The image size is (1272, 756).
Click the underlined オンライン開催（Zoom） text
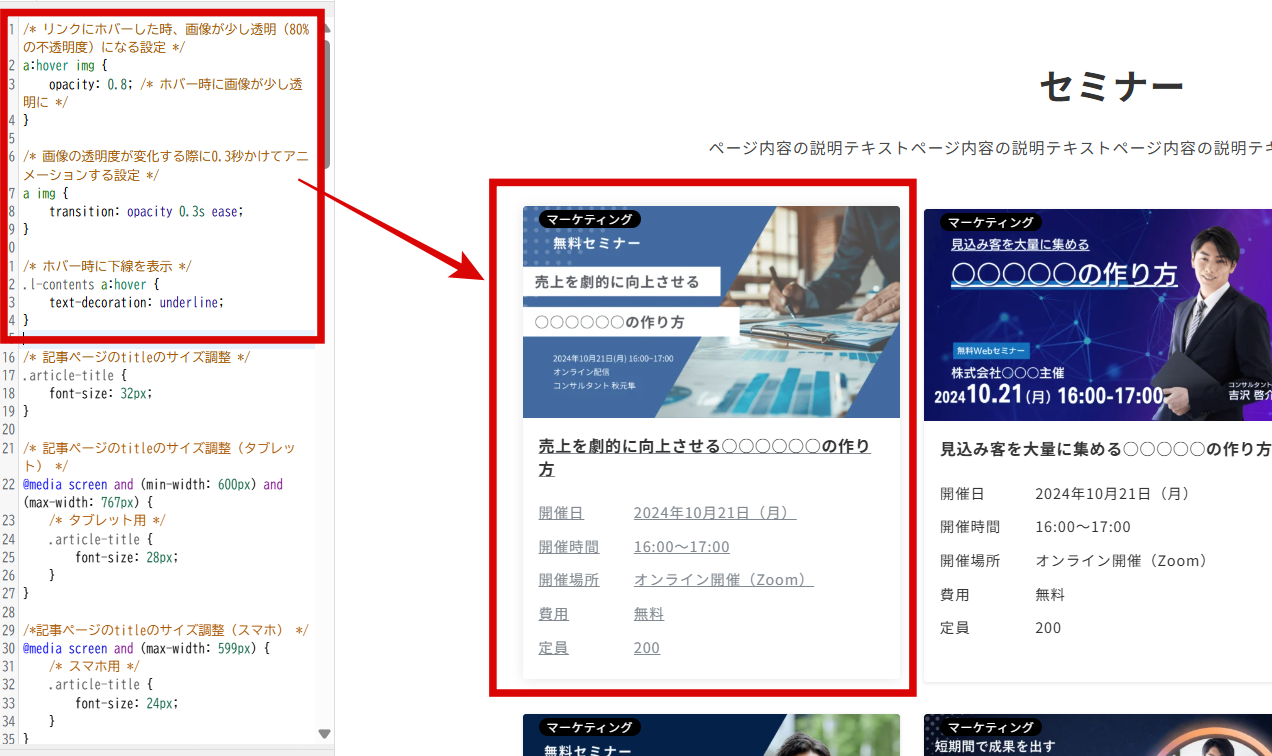(x=723, y=580)
